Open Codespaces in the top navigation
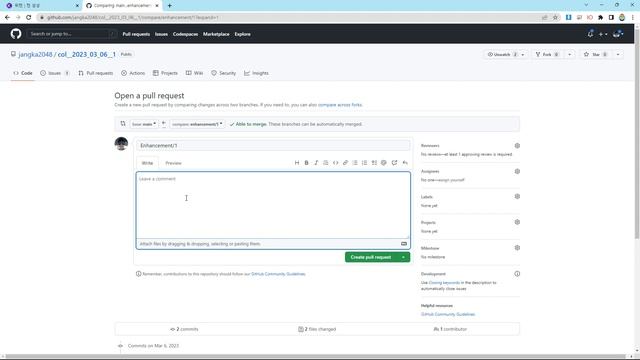 tap(185, 34)
